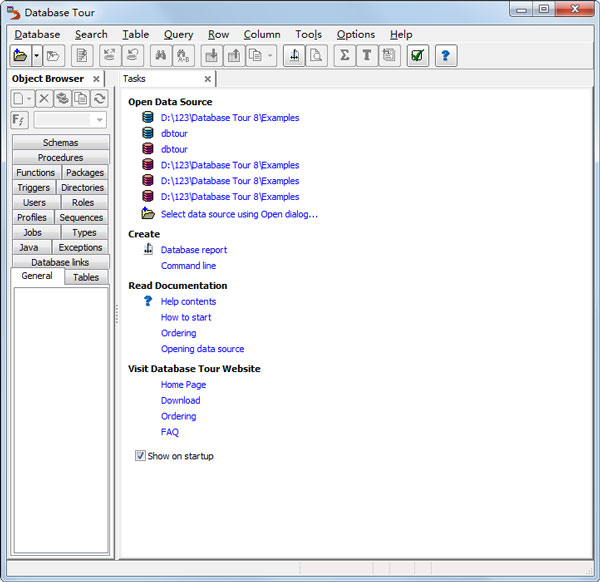This screenshot has height=582, width=600.
Task: Open the Search menu
Action: [x=91, y=34]
